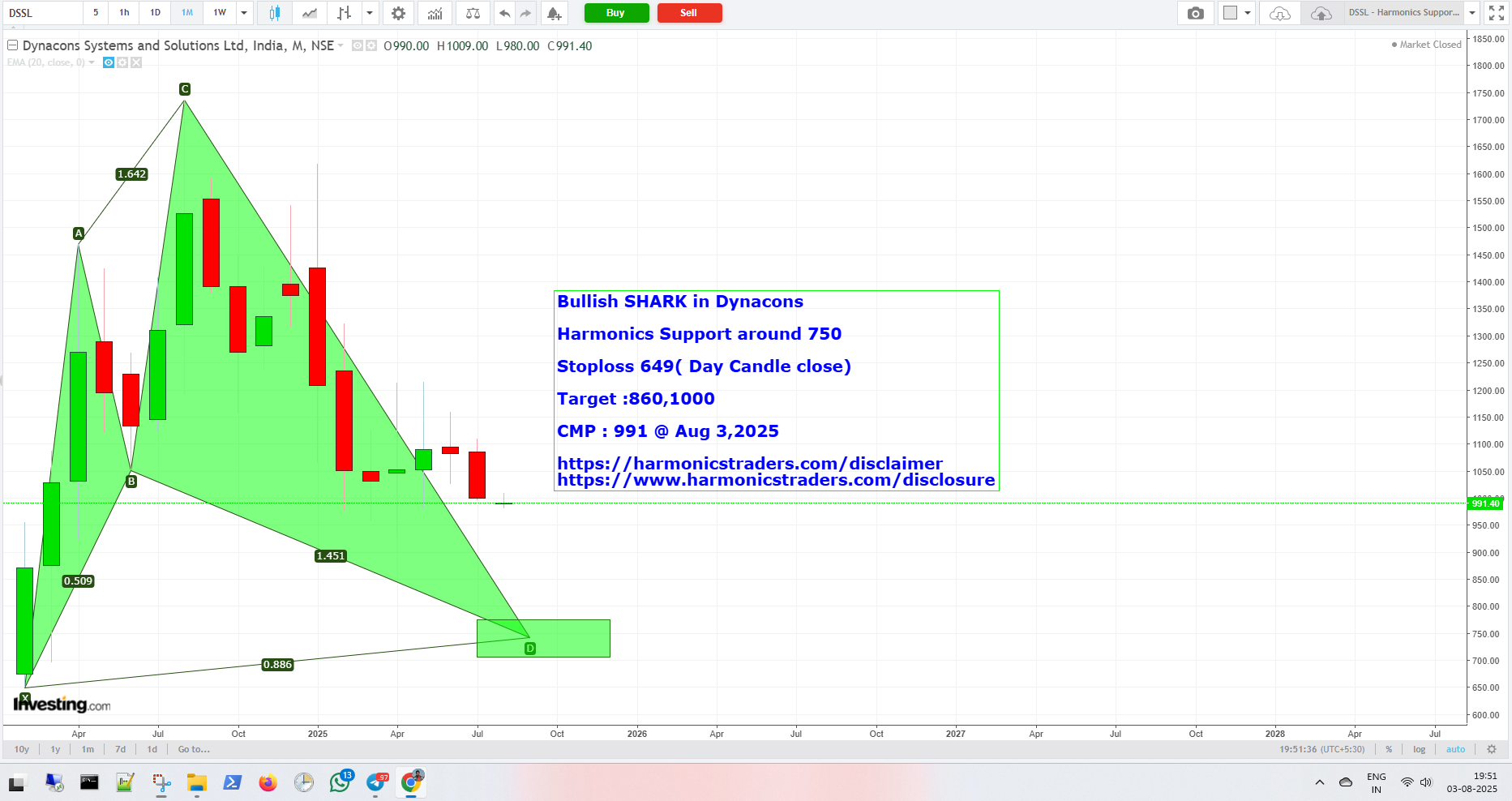Screen dimensions: 1512x801
Task: Open chart settings gear in top toolbar
Action: pos(398,13)
